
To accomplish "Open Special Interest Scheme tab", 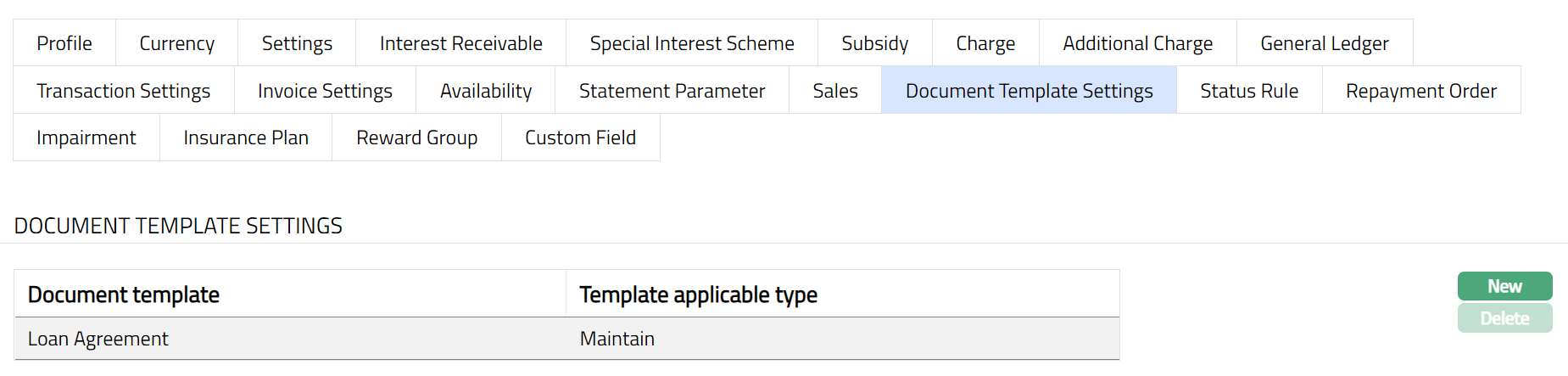I will [692, 43].
